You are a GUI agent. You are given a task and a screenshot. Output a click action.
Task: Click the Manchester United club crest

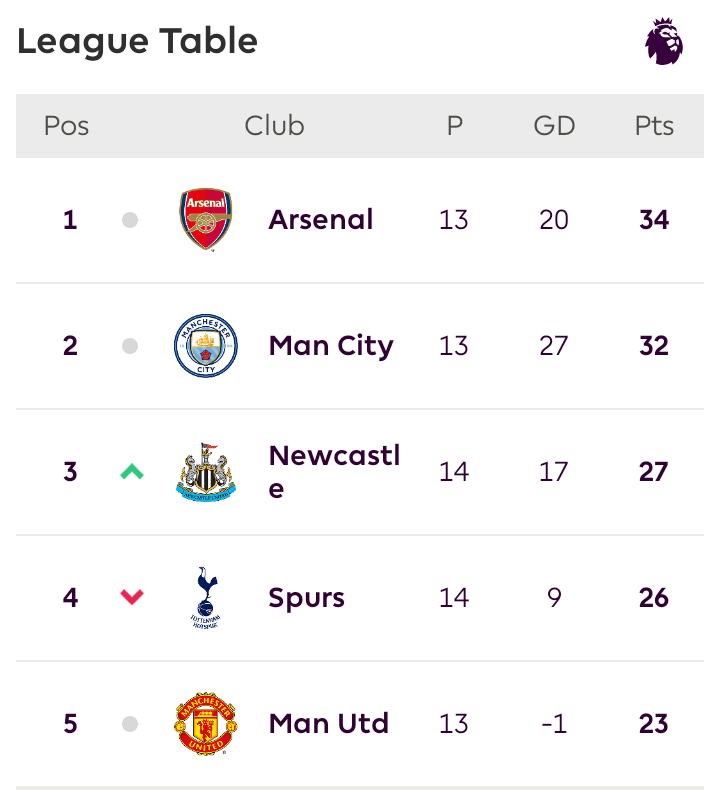206,724
